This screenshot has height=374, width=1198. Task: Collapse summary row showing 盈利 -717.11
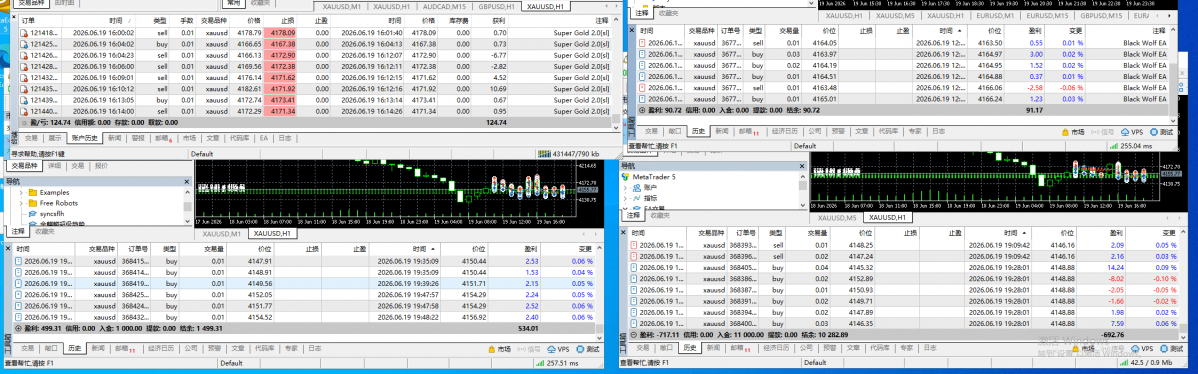click(x=633, y=335)
